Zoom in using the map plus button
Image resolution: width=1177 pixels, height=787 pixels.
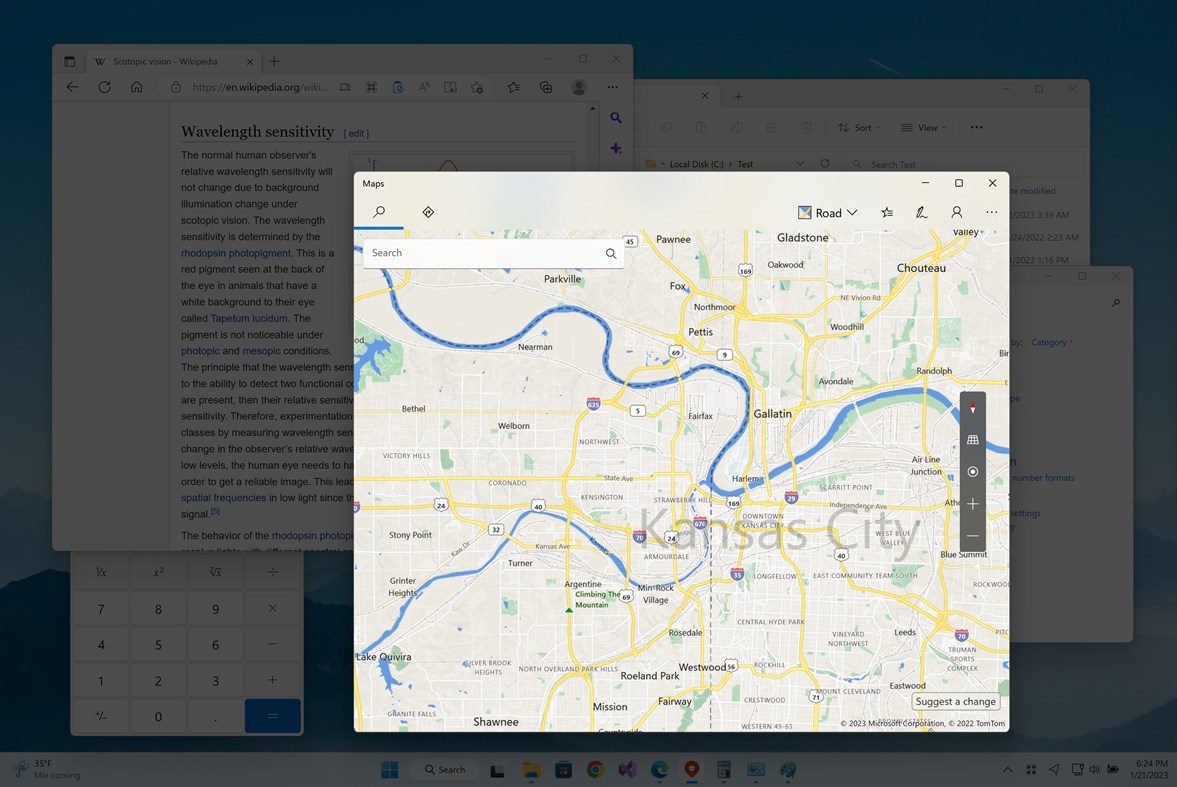pyautogui.click(x=973, y=504)
